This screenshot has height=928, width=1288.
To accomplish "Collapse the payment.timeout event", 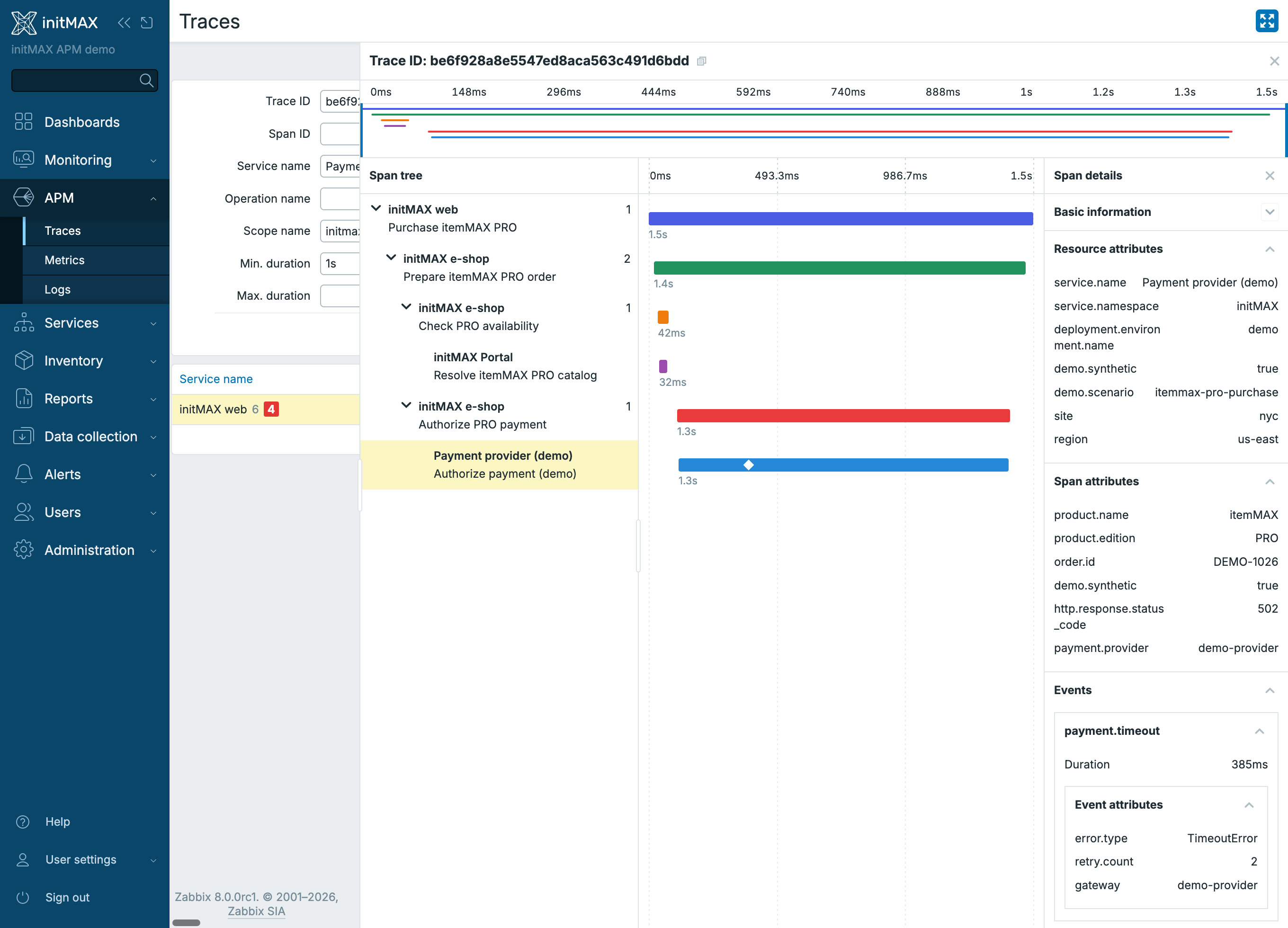I will (x=1259, y=732).
